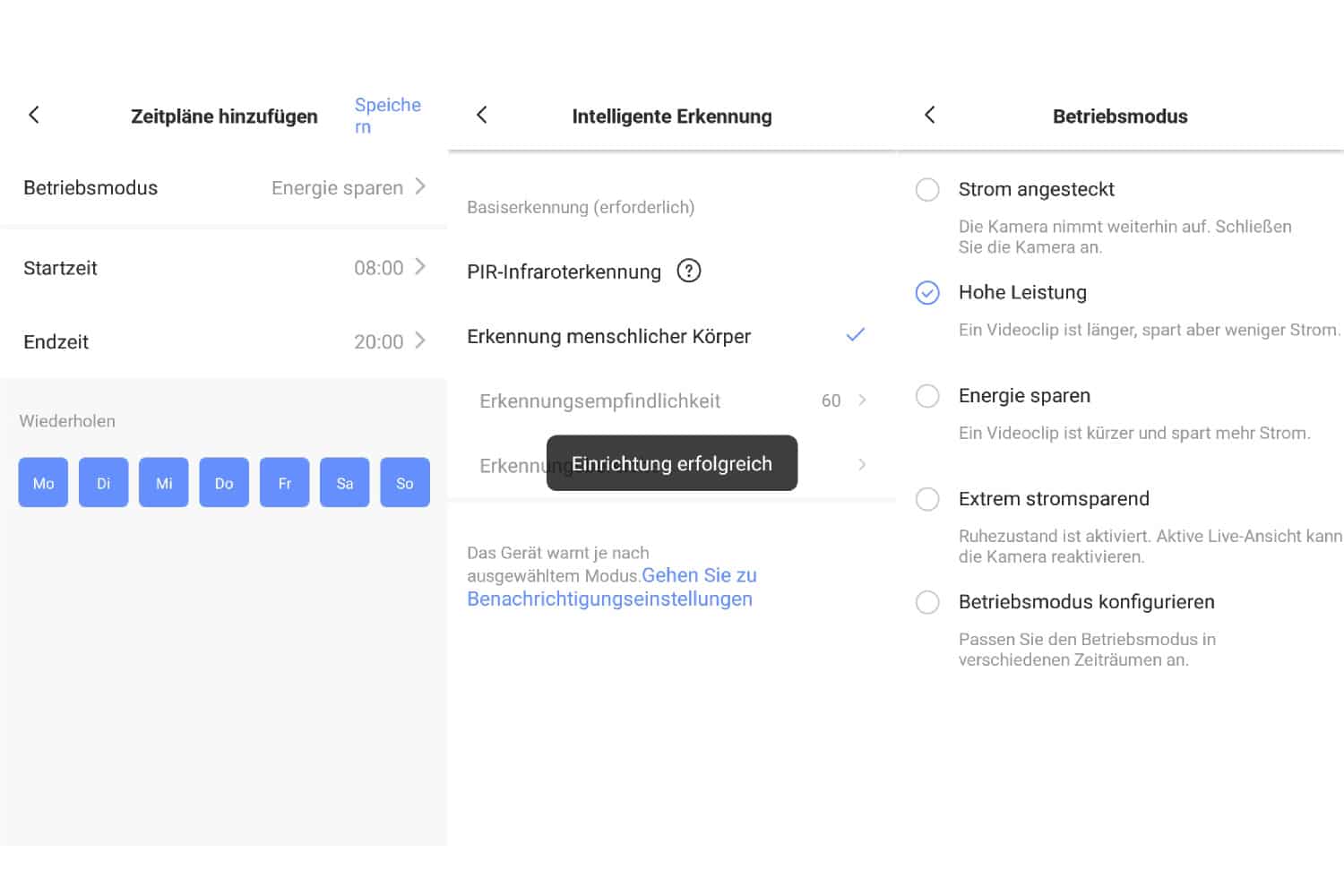Image resolution: width=1344 pixels, height=896 pixels.
Task: Open Betriebsmodus Energie sparen chevron
Action: click(419, 187)
